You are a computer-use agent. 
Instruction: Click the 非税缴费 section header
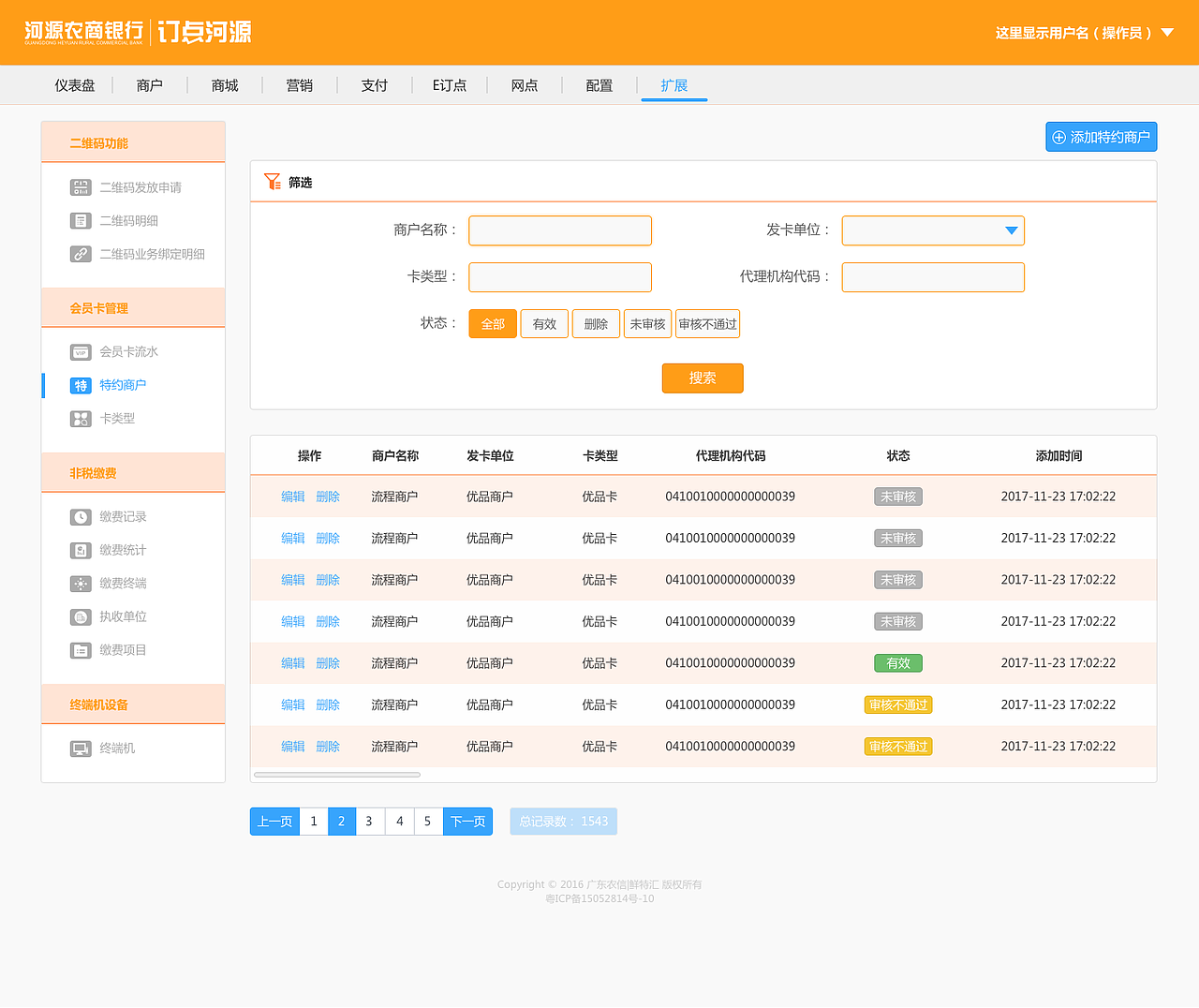pos(133,473)
